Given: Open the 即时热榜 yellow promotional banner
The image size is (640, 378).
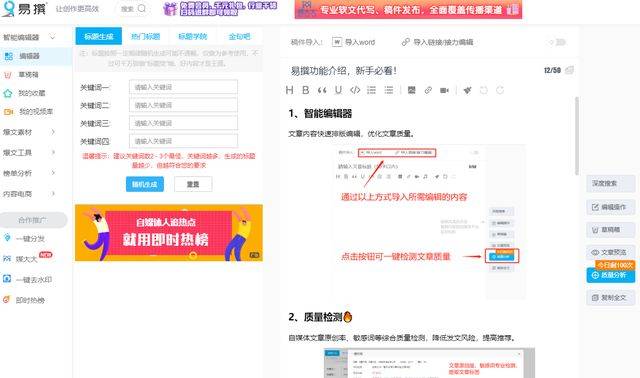Looking at the screenshot, I should pyautogui.click(x=169, y=233).
